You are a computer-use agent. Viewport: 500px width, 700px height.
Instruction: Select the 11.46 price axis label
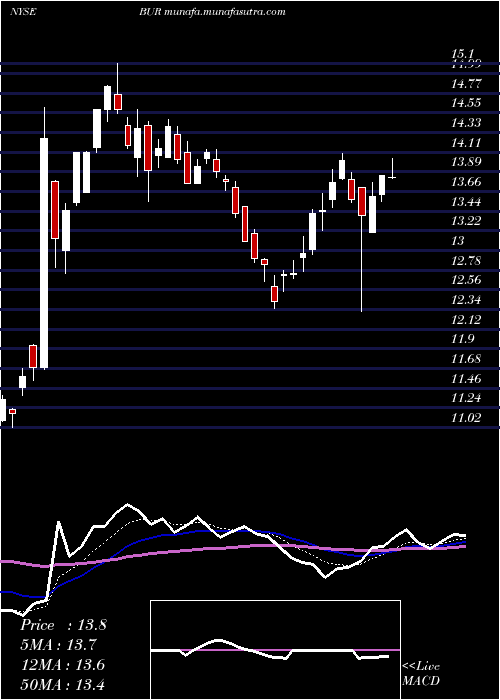click(466, 379)
